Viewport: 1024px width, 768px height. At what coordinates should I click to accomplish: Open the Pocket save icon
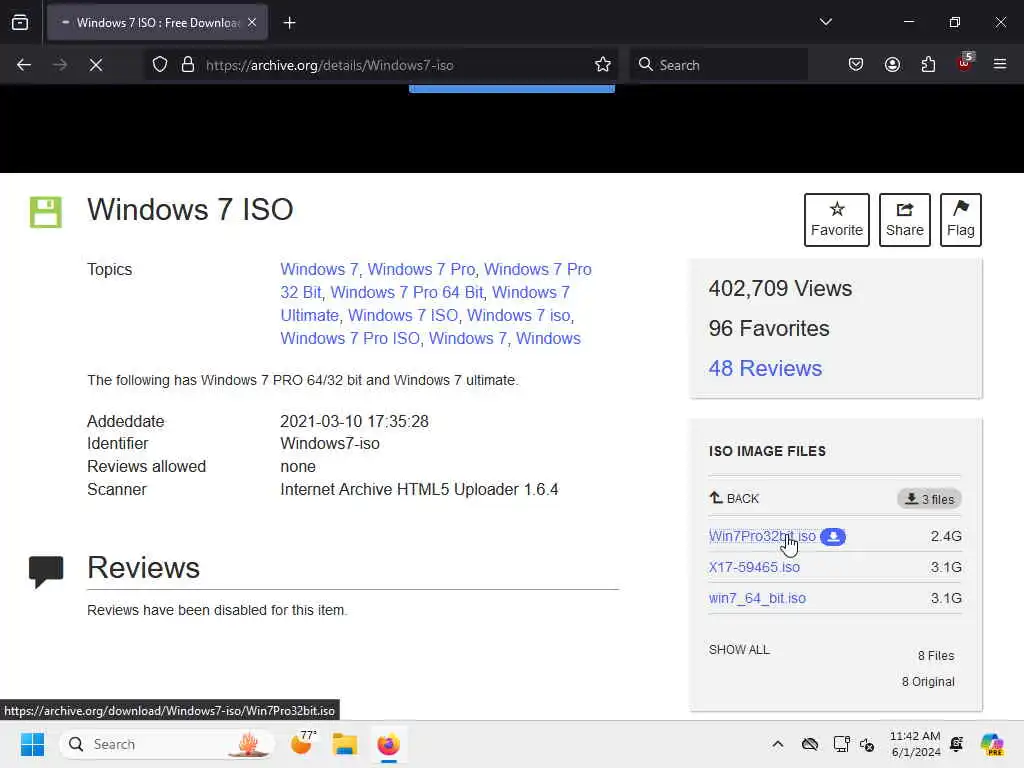click(856, 65)
